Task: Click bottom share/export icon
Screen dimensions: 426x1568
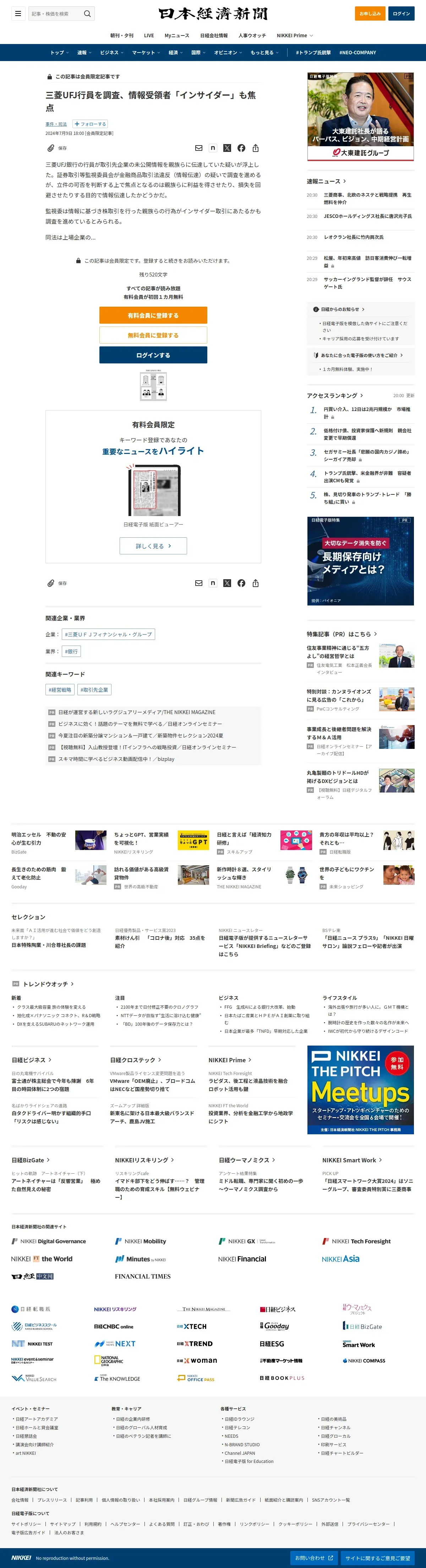Action: [x=256, y=583]
